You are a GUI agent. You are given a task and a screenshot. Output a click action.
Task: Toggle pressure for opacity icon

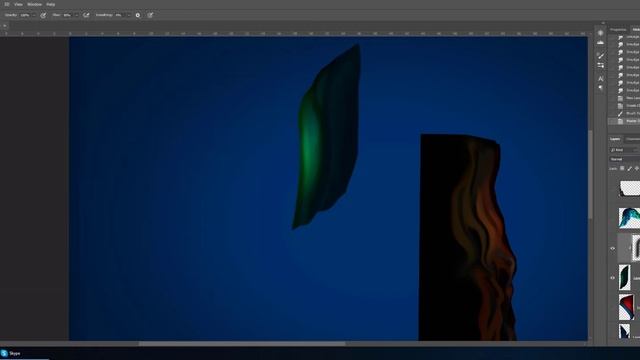(43, 15)
